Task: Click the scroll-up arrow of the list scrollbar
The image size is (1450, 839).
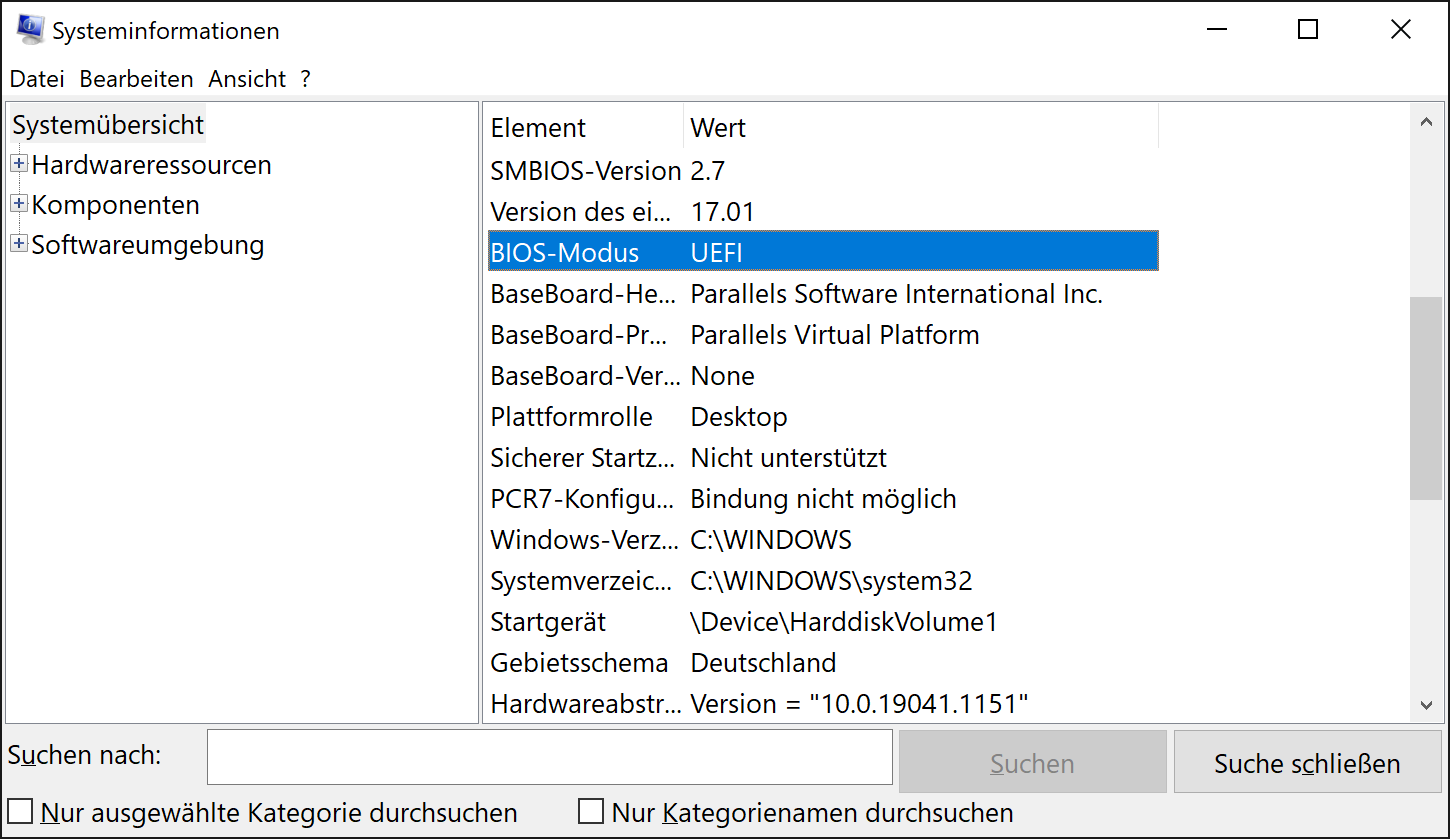Action: (1426, 120)
